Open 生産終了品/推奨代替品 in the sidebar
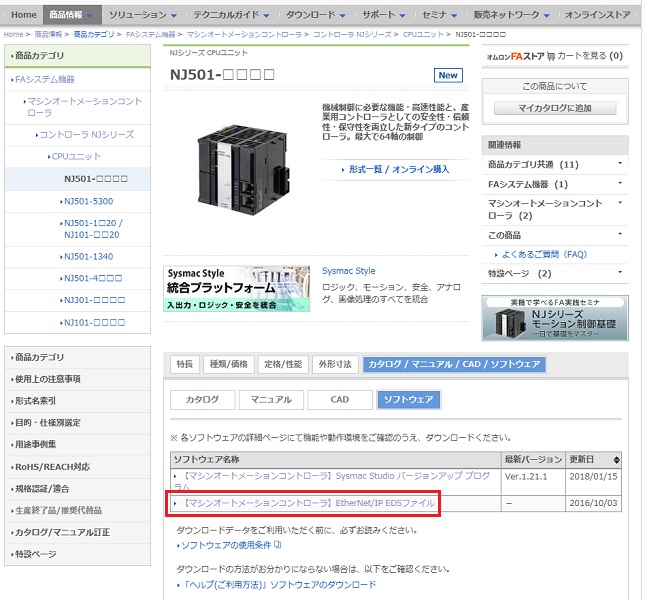The width and height of the screenshot is (645, 600). coord(58,510)
